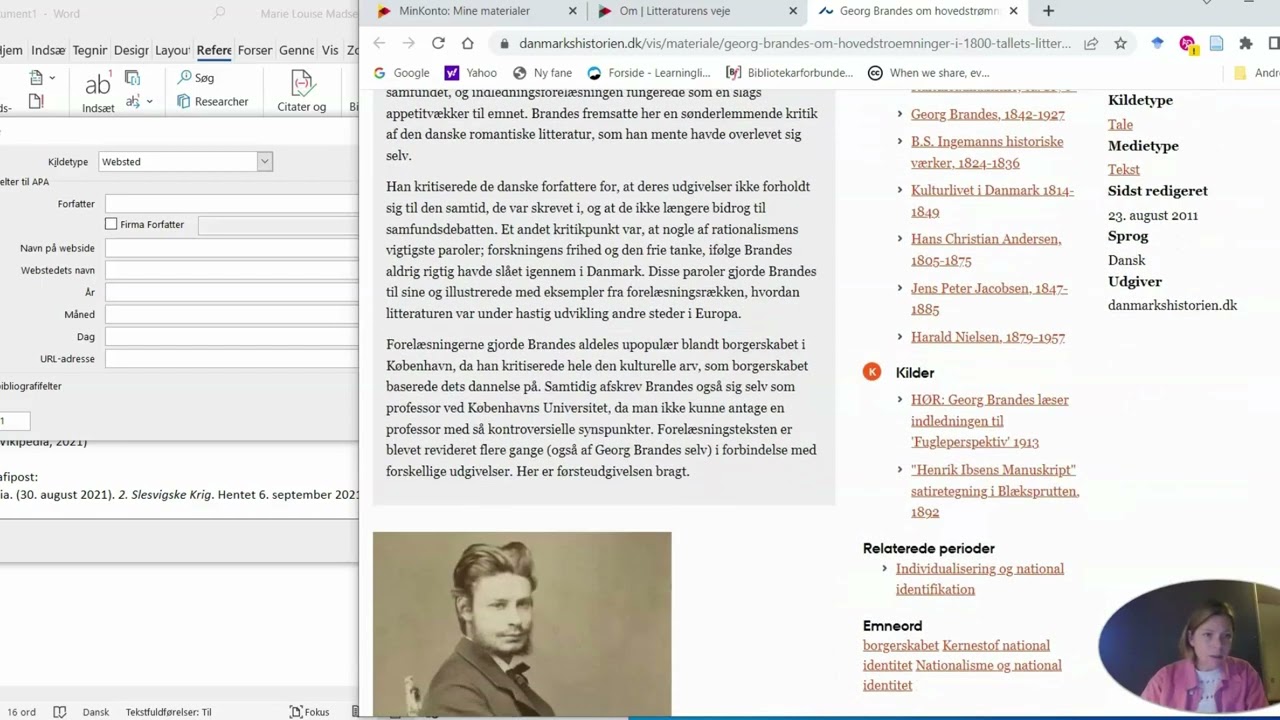1280x720 pixels.
Task: Open the Layout ribbon tab
Action: pos(172,50)
